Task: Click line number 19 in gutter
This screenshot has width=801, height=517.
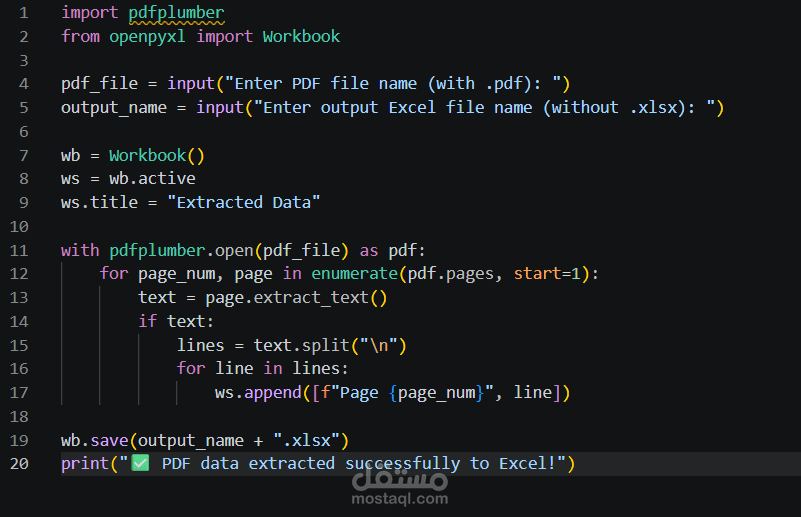Action: (x=19, y=440)
